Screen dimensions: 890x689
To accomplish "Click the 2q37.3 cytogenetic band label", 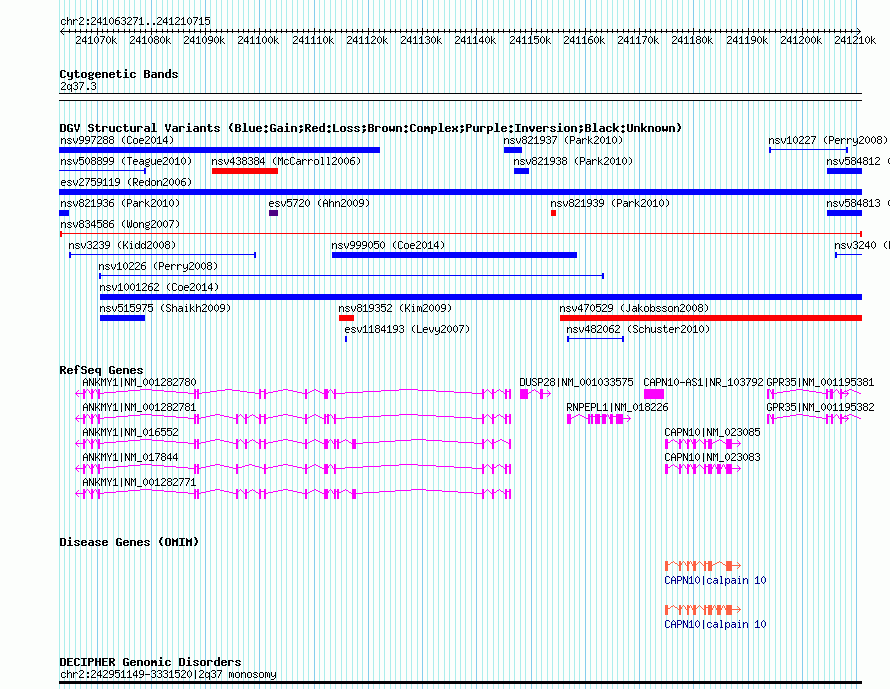I will [78, 86].
